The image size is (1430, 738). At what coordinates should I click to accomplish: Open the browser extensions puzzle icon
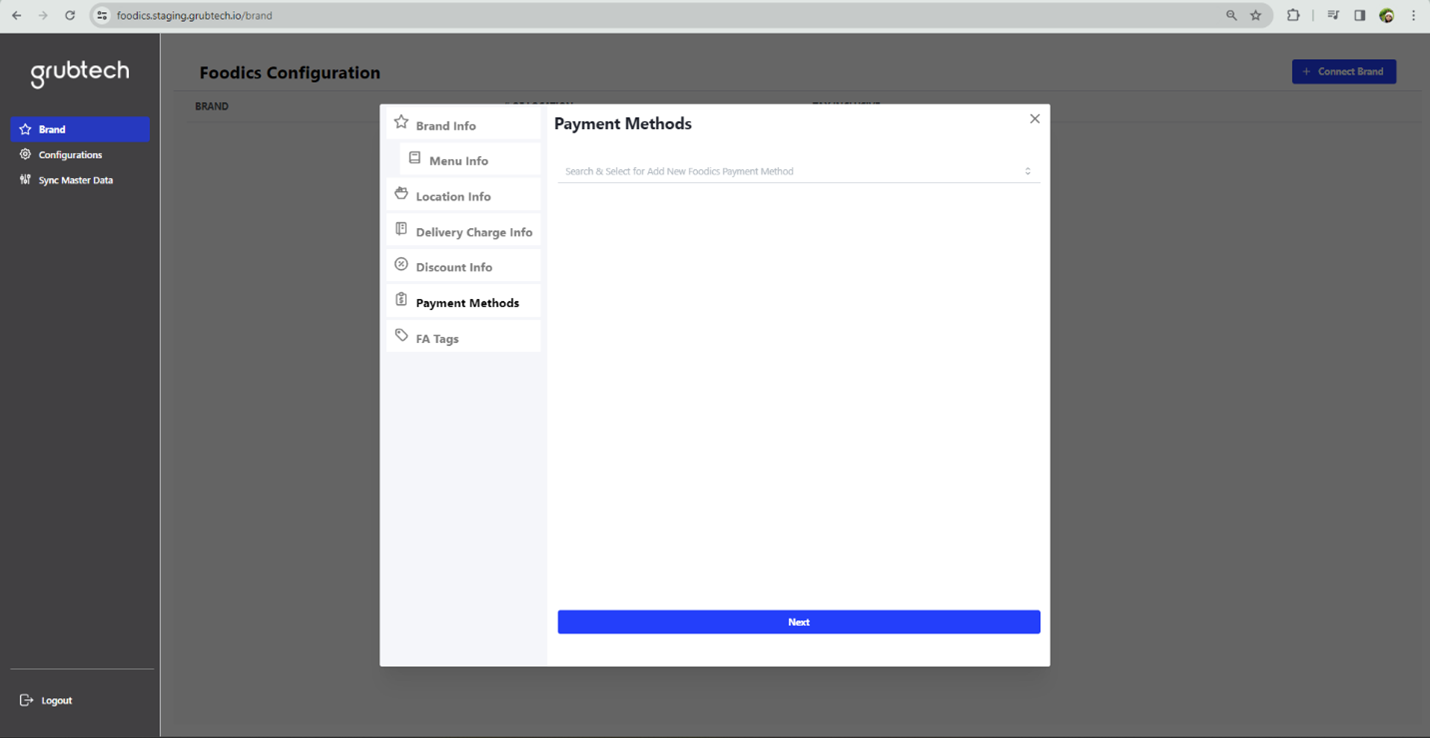pos(1293,16)
